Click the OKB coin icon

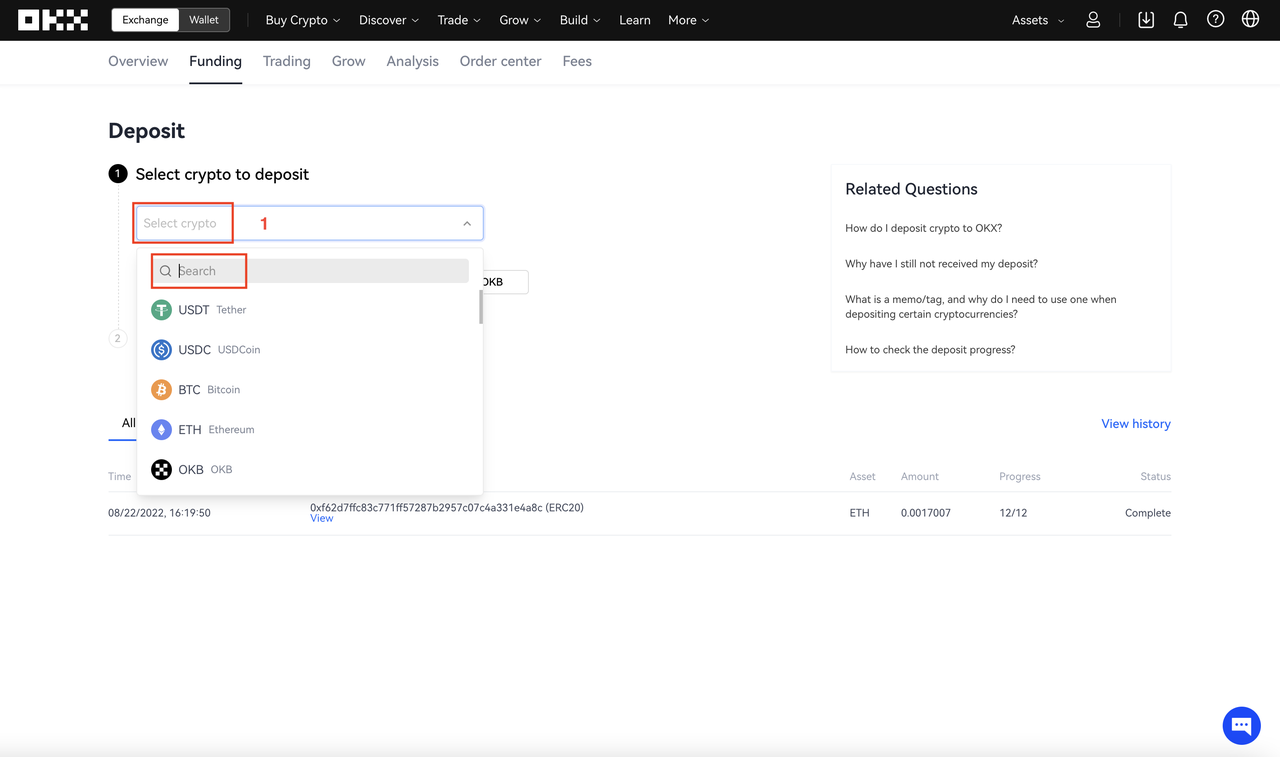click(161, 470)
